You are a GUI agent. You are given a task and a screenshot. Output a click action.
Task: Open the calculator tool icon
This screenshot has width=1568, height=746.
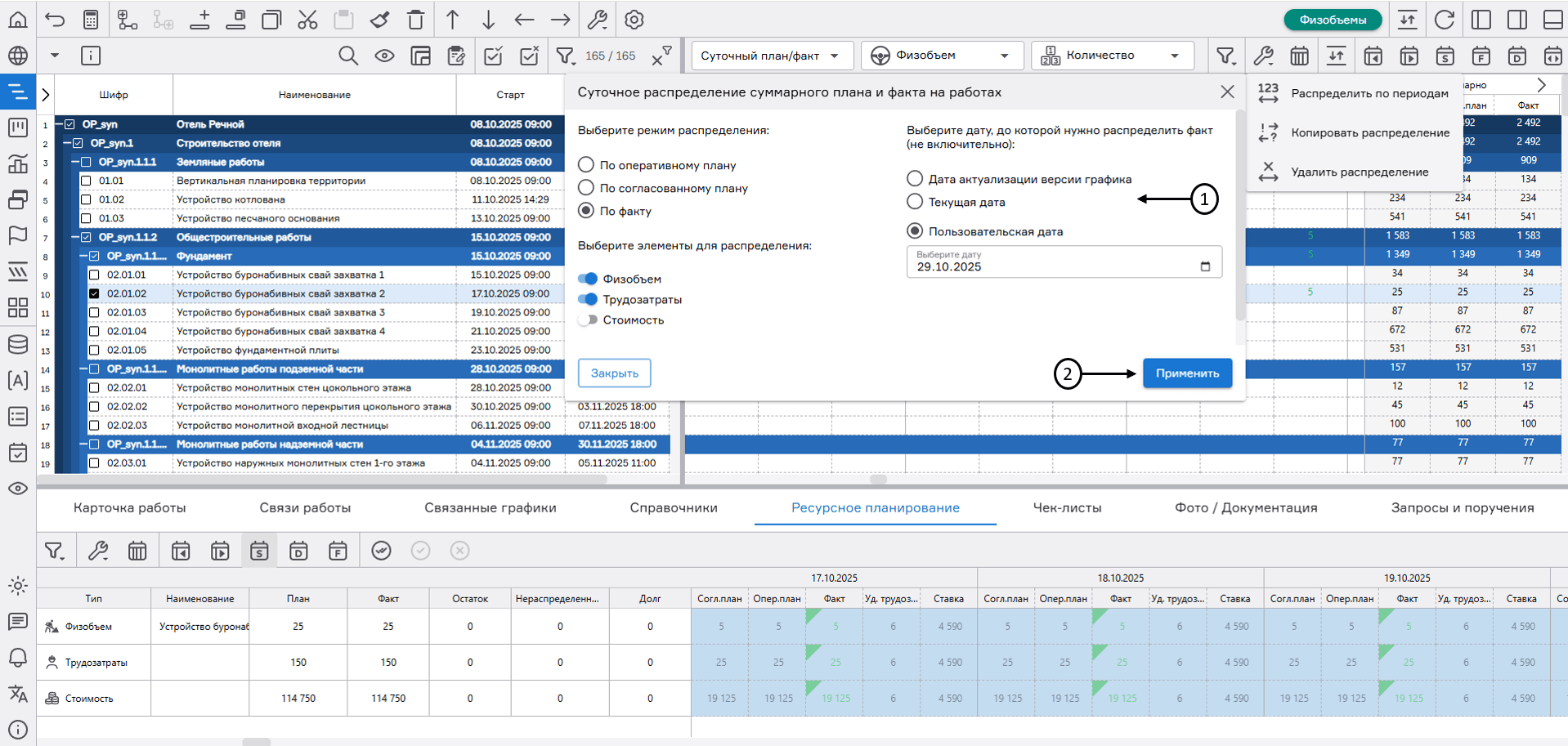91,20
